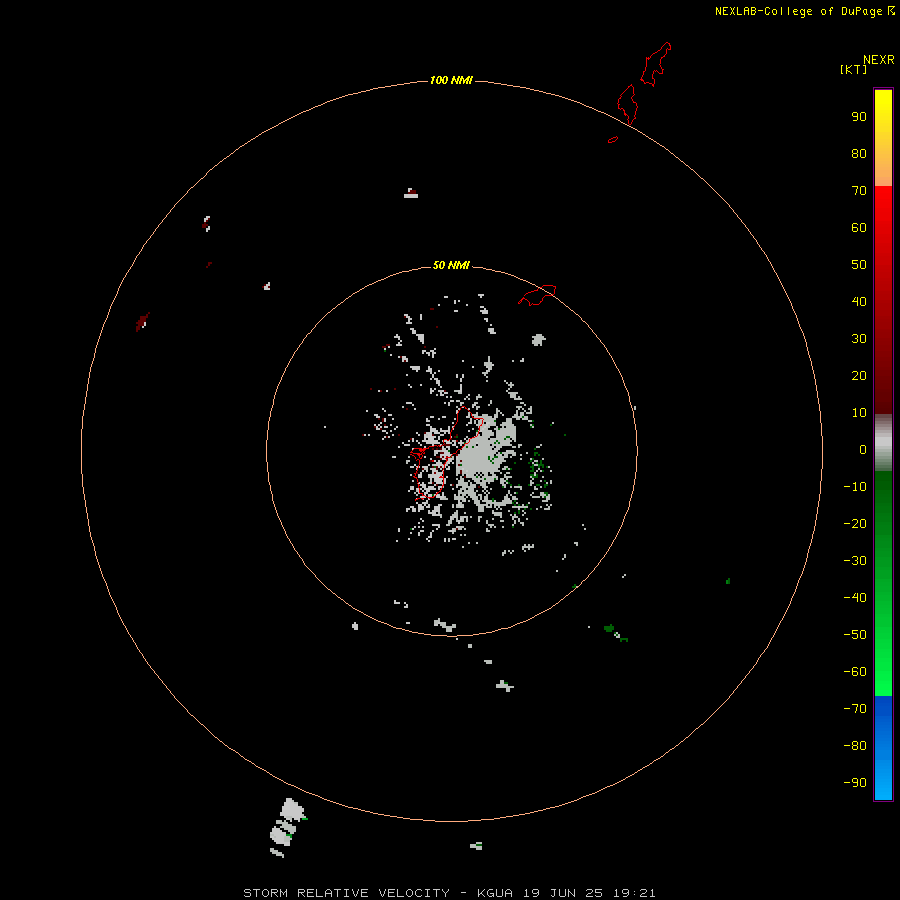Viewport: 900px width, 900px height.
Task: Click the 70 value on the velocity scale
Action: pos(859,191)
